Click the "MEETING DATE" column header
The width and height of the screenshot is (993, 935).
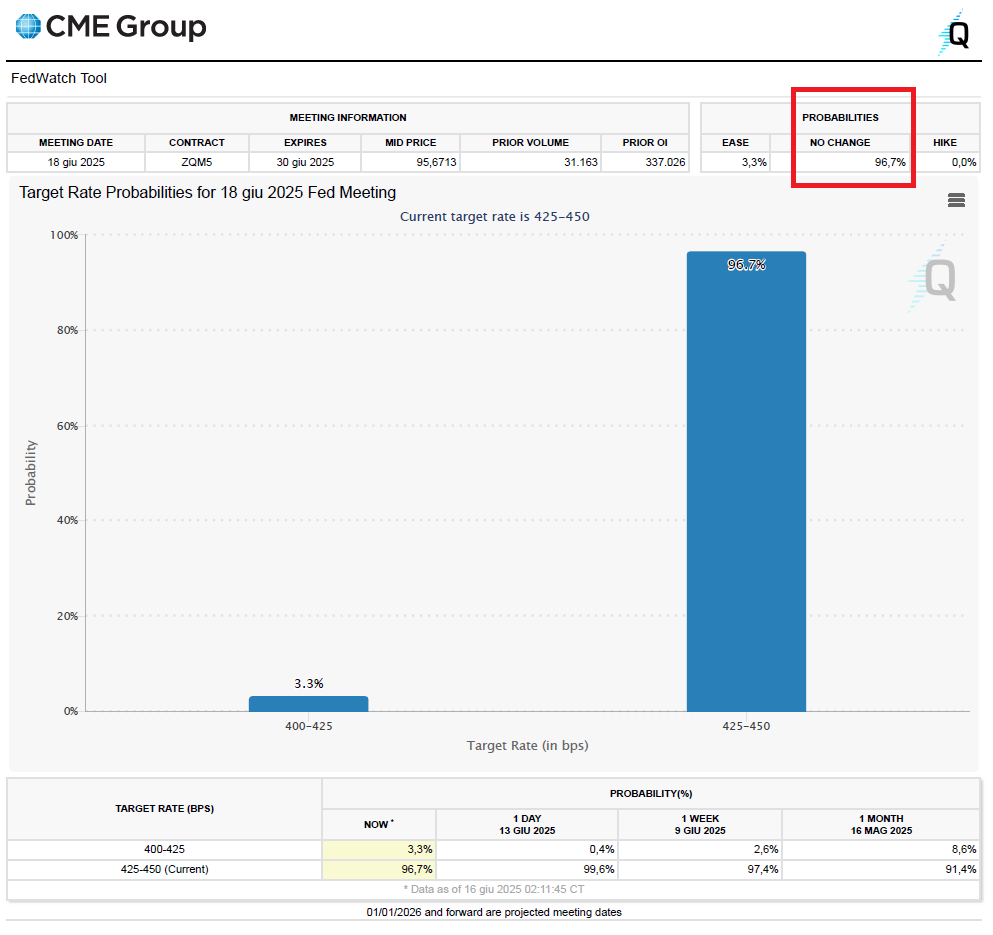76,143
